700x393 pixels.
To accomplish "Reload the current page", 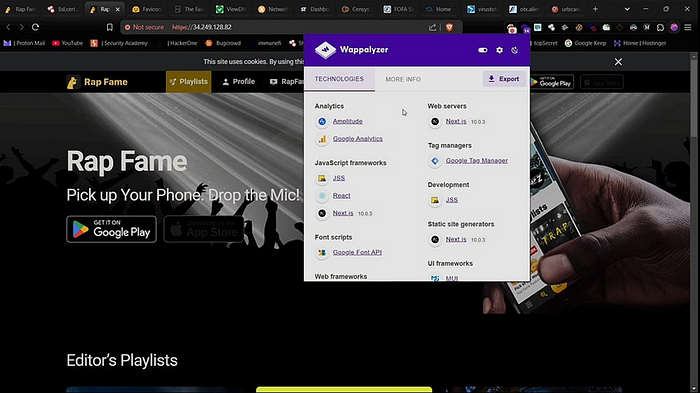I will pos(35,27).
